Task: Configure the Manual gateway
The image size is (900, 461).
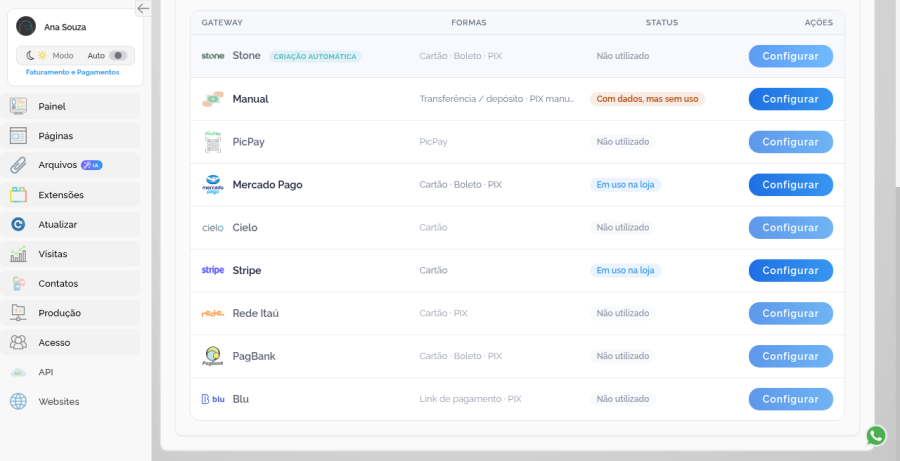Action: pos(790,99)
